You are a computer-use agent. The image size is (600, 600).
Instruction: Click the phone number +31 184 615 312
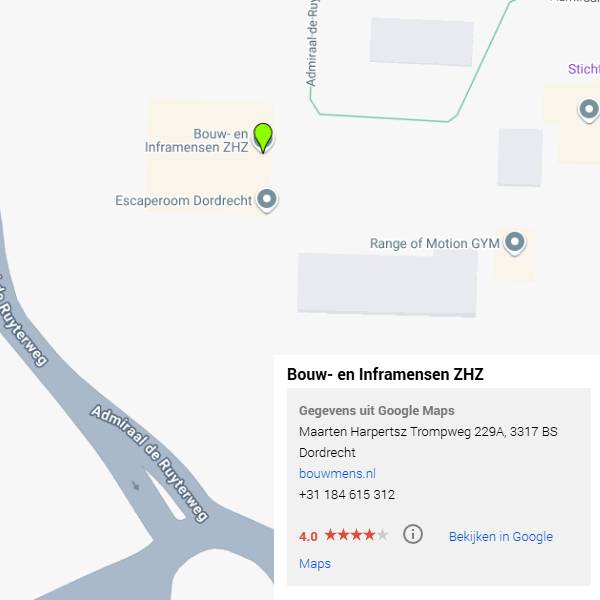point(347,494)
